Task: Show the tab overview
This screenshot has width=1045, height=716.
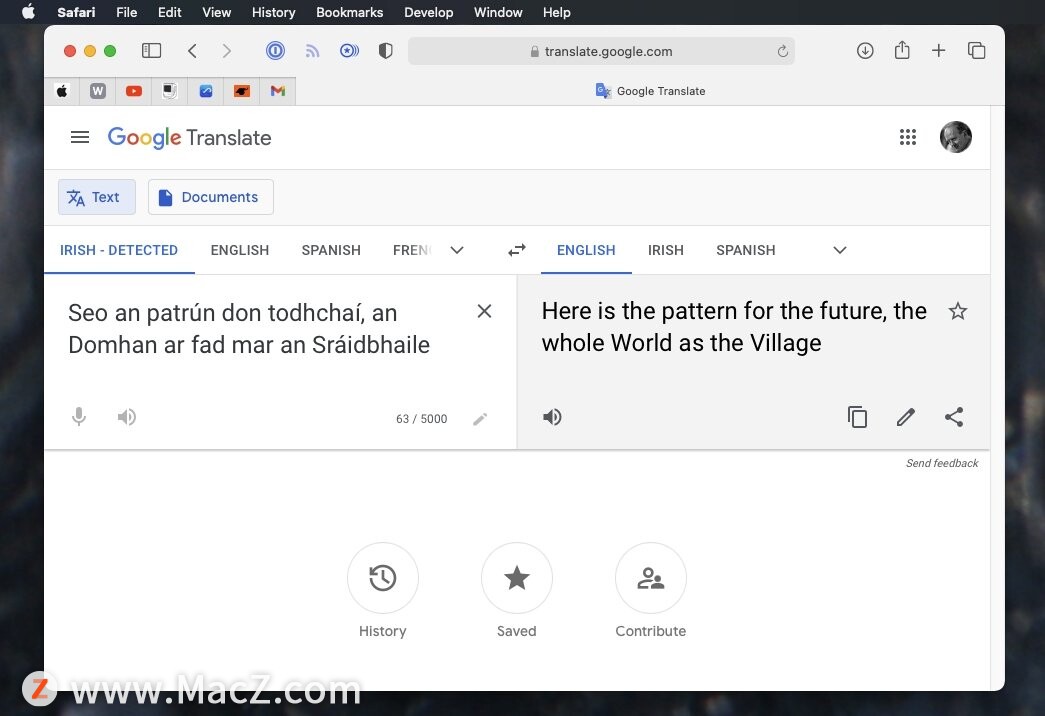Action: 976,51
